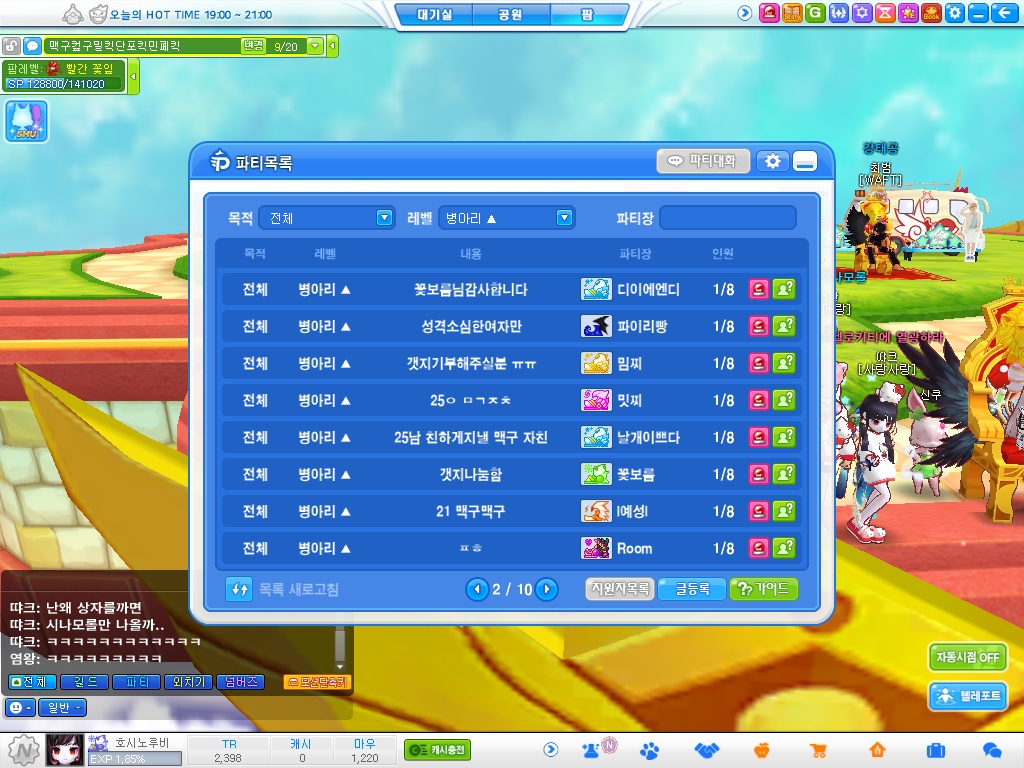Expand the 일반 chat mode dropdown
The width and height of the screenshot is (1024, 768).
point(62,707)
